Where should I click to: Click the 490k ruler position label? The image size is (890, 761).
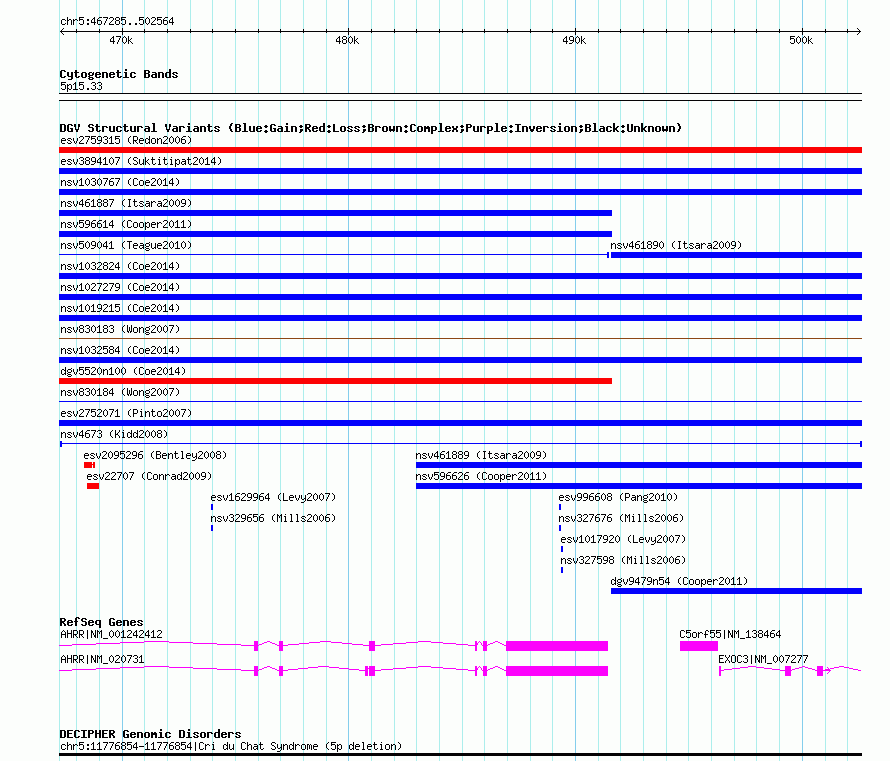point(574,40)
